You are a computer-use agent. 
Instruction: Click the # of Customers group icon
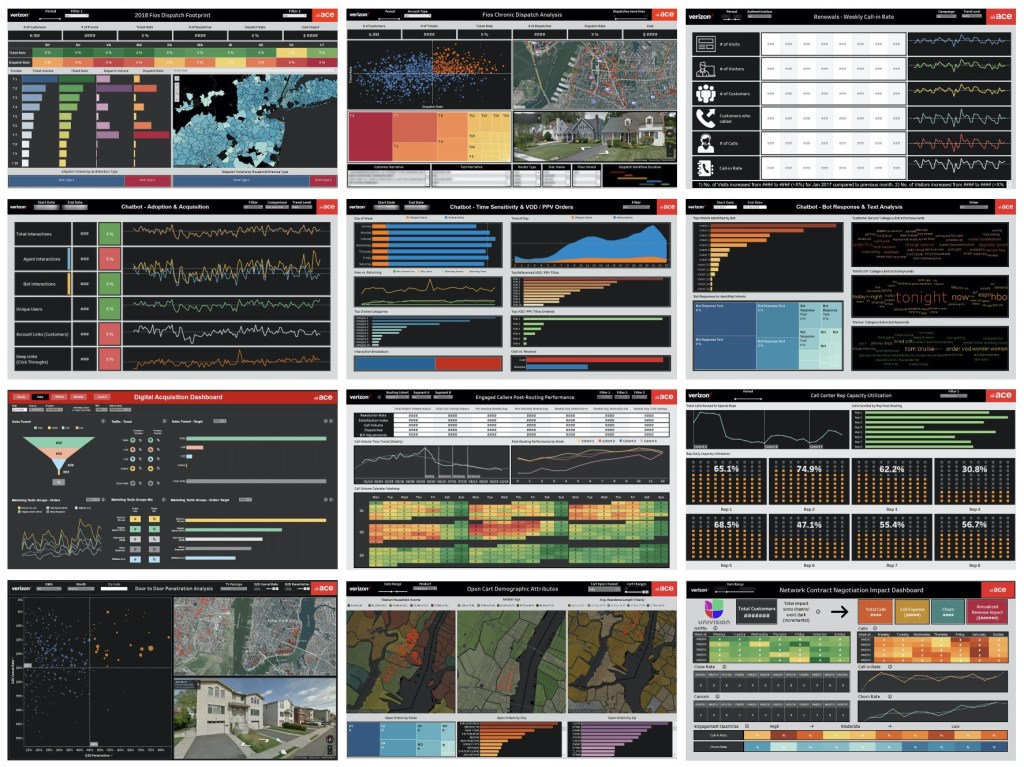pyautogui.click(x=705, y=93)
